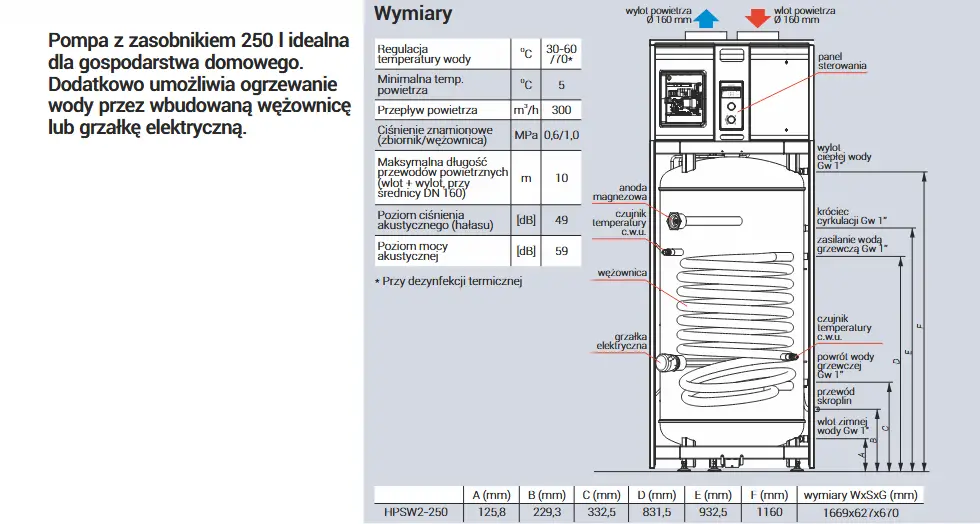Click the "anoda magnezowa" callout label
This screenshot has height=524, width=980.
tap(620, 192)
